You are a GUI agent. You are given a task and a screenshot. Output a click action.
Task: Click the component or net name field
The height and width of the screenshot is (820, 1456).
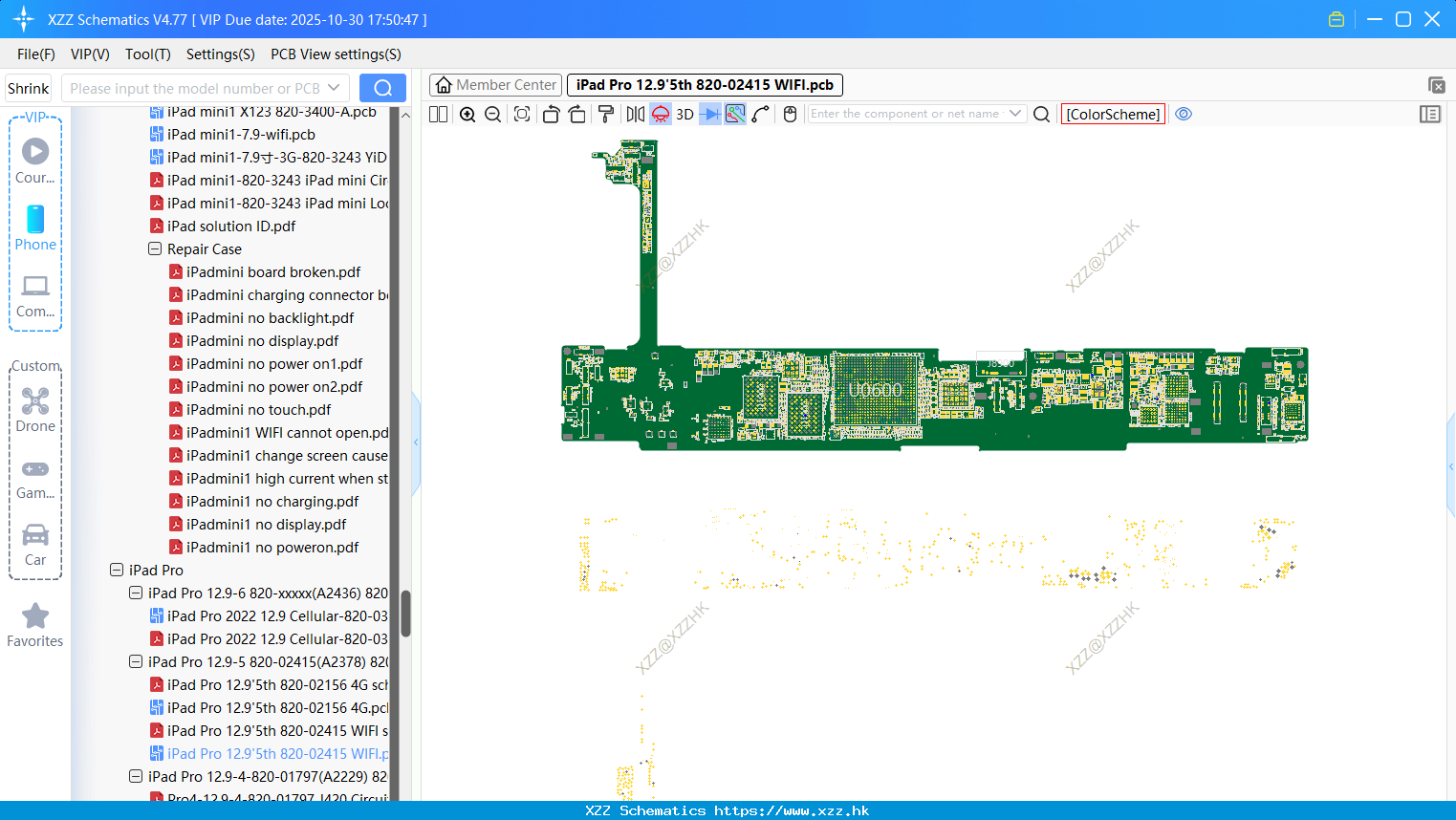[x=906, y=114]
